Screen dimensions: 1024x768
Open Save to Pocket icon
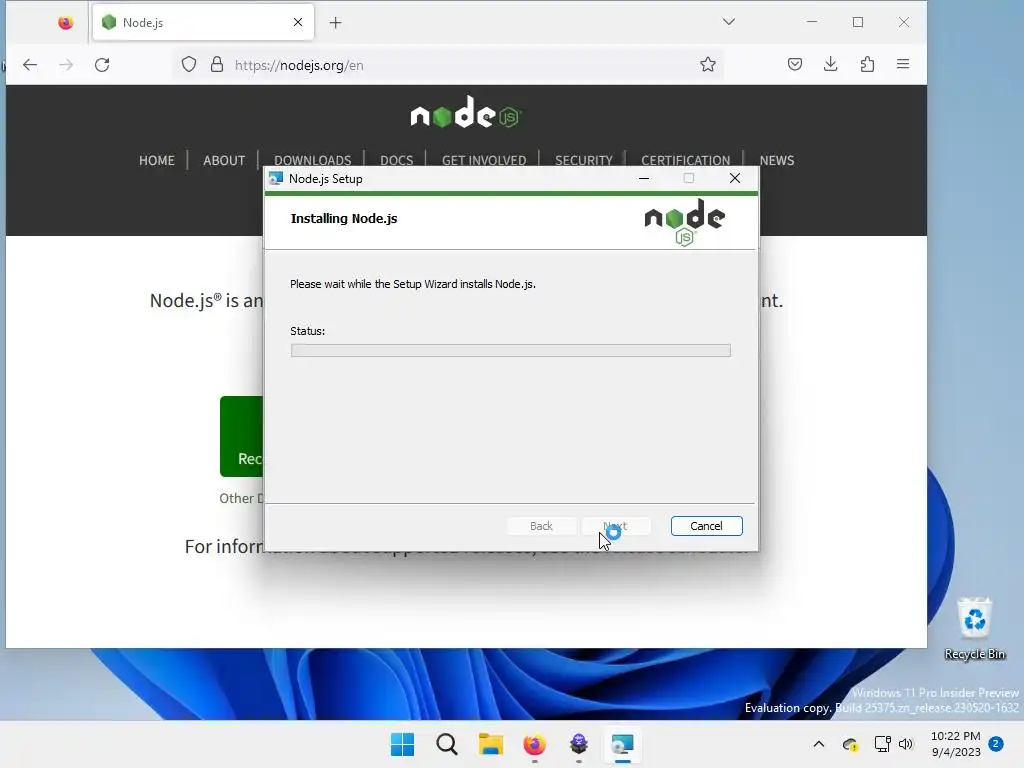tap(795, 64)
